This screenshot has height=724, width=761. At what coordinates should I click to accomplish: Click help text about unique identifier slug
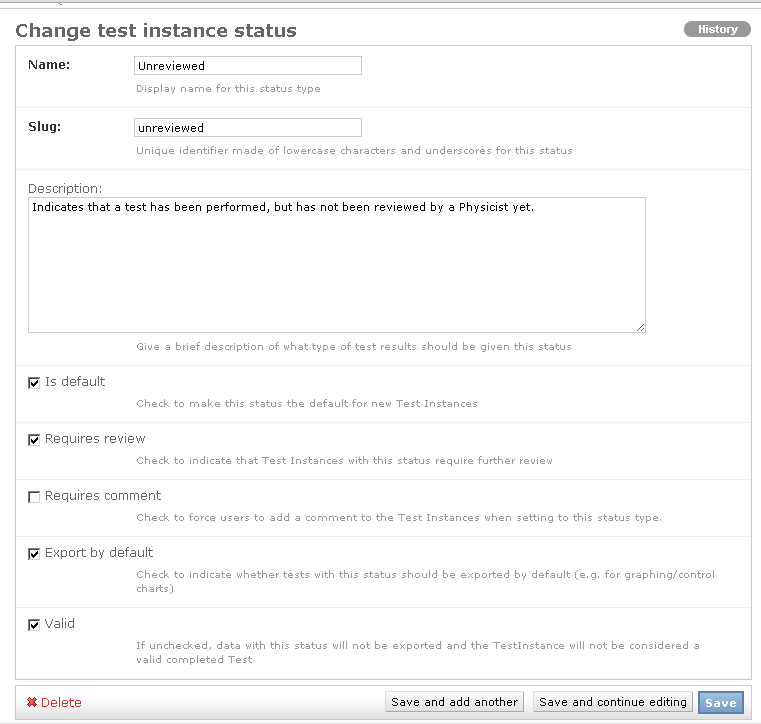point(354,150)
